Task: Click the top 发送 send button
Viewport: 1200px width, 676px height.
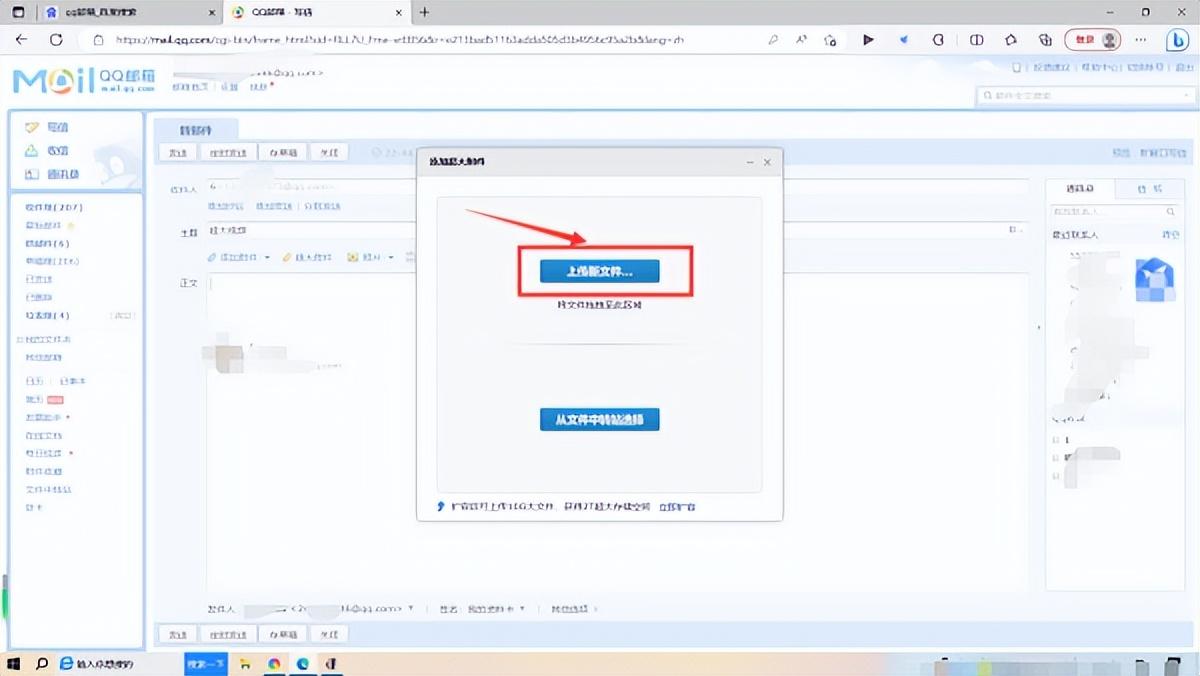Action: (x=178, y=153)
